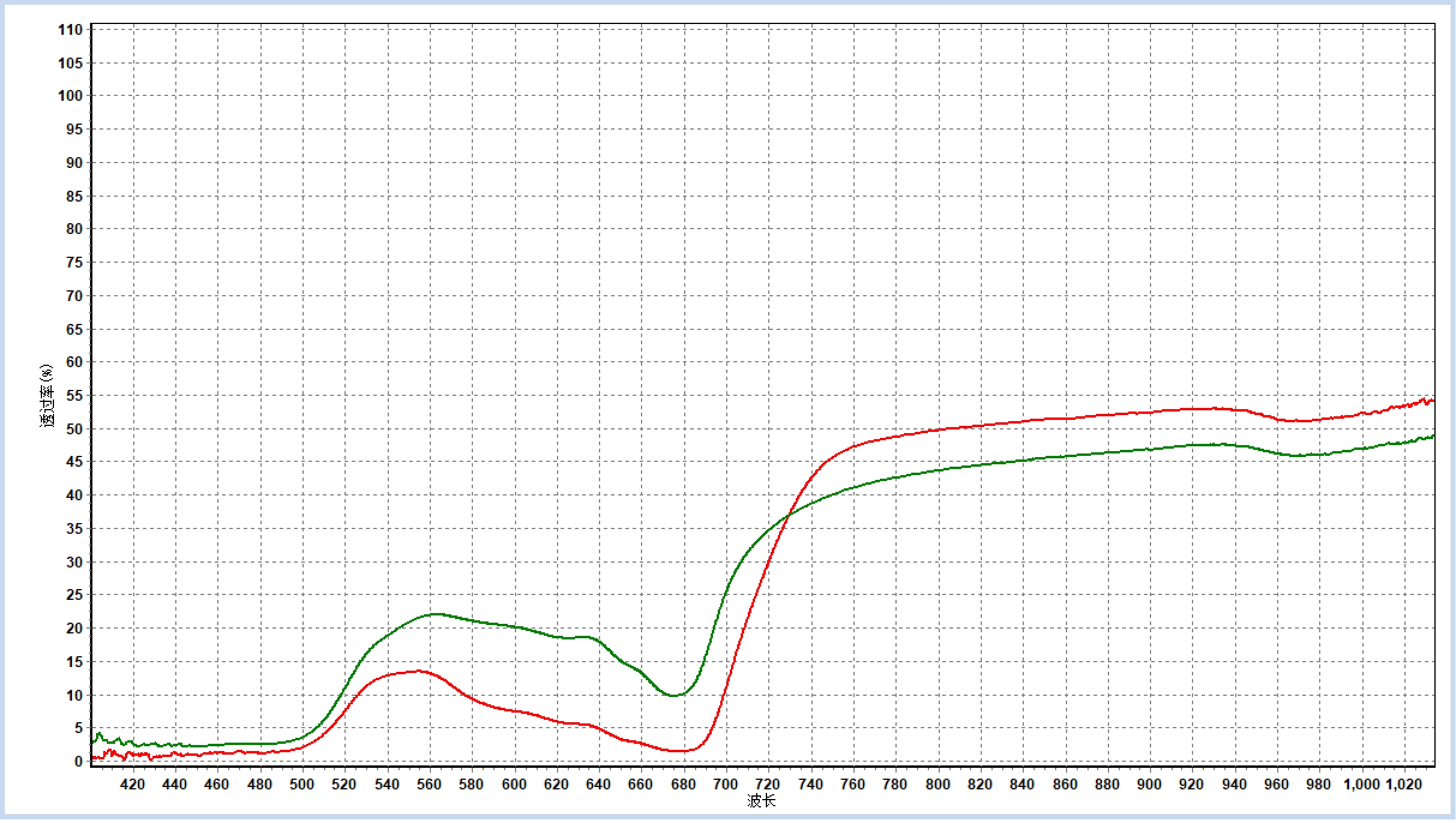Image resolution: width=1456 pixels, height=823 pixels.
Task: Click the green curve dip near 970
Action: point(1296,456)
